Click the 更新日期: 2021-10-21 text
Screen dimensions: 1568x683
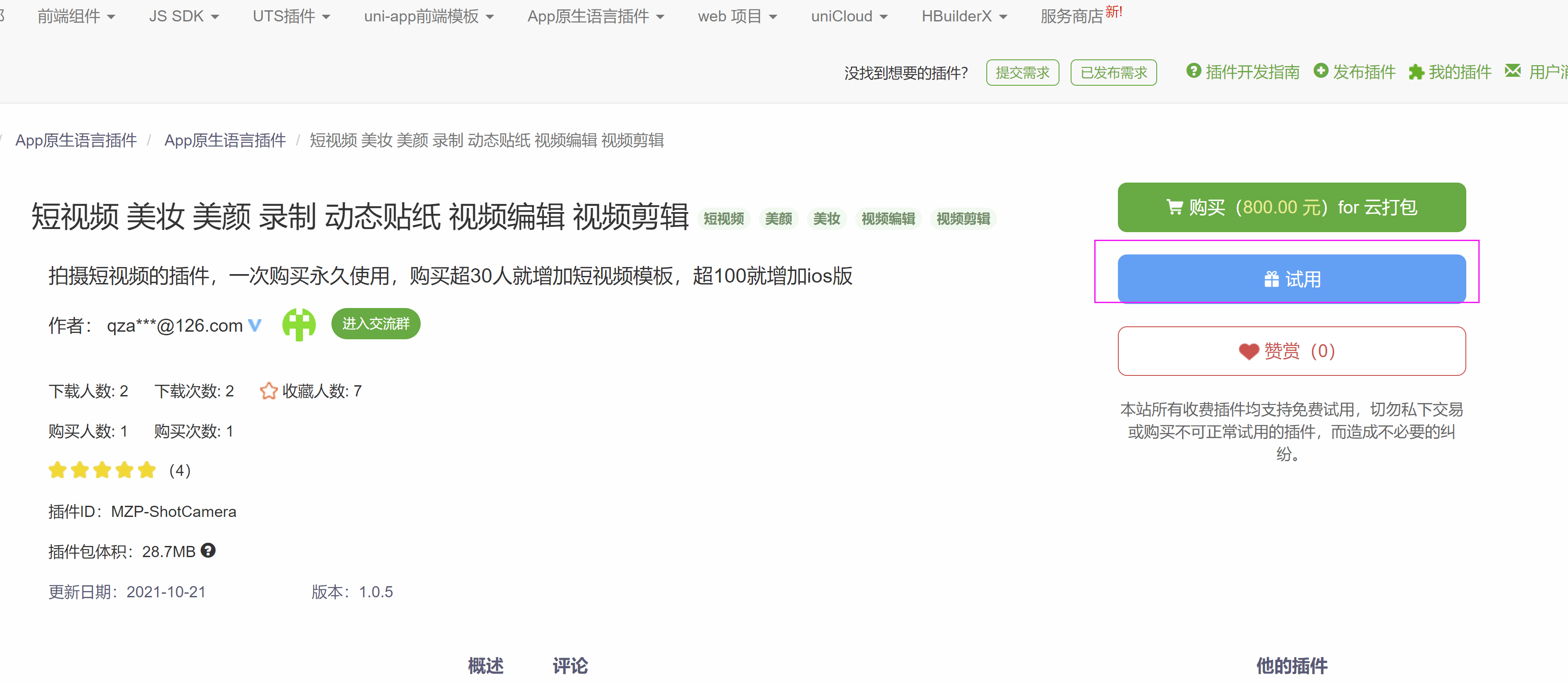(x=127, y=591)
